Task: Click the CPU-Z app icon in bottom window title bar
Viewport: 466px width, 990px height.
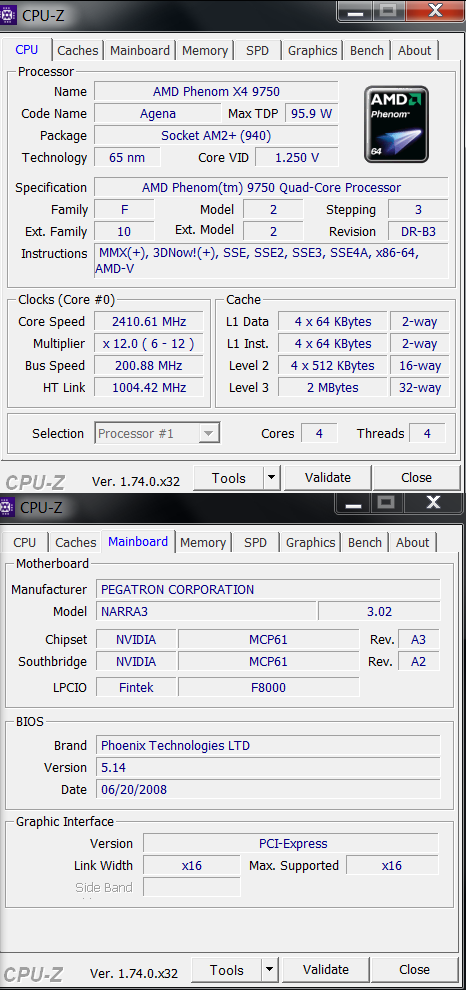Action: [7, 506]
